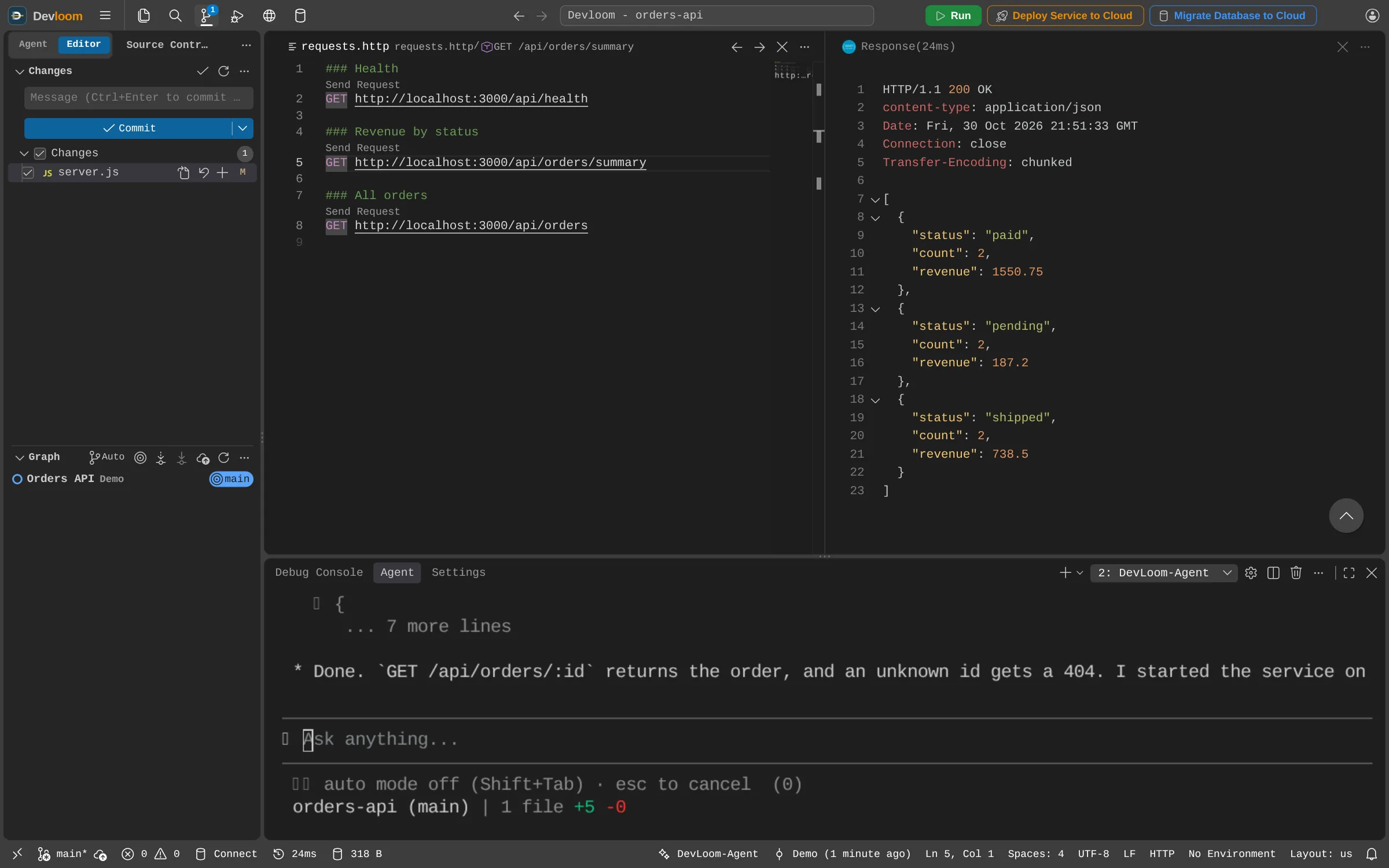Fold response JSON array at line 7

point(875,200)
